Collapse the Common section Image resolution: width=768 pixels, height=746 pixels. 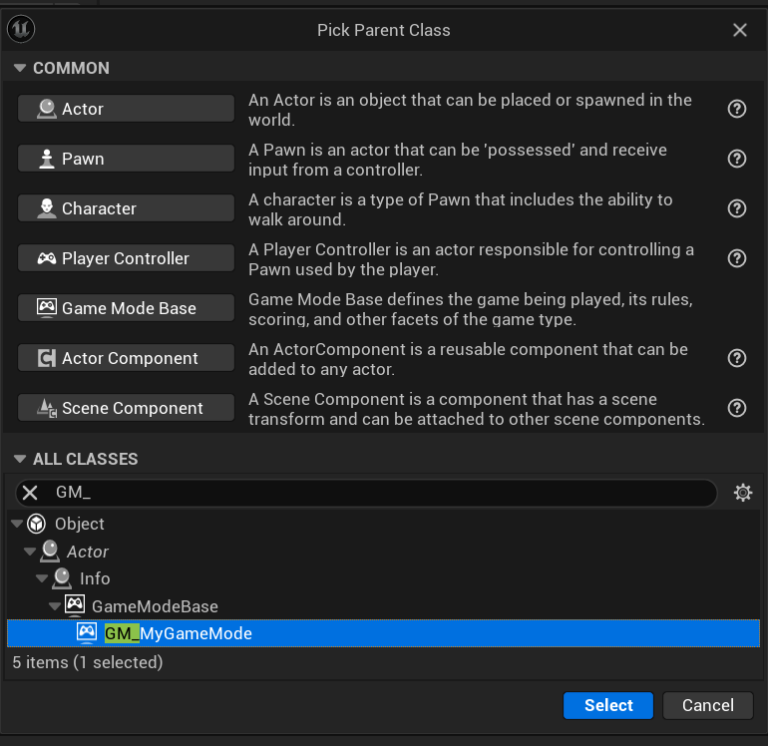point(19,68)
